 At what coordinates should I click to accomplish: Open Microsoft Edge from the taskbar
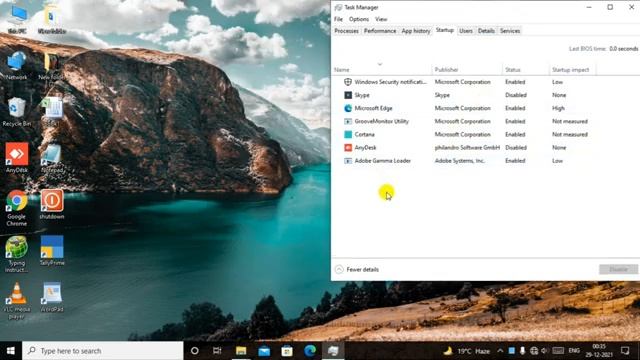click(x=310, y=351)
